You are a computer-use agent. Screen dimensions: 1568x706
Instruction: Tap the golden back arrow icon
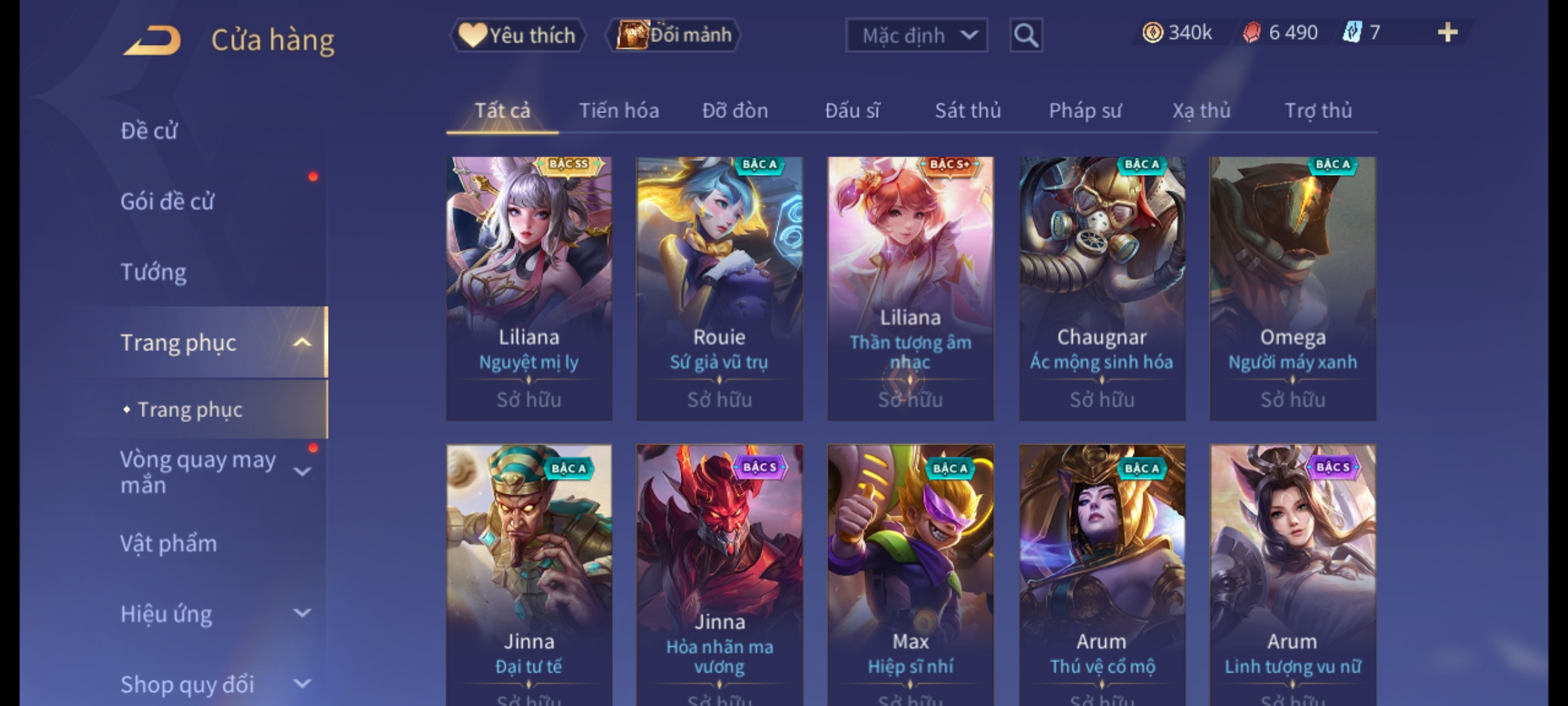pos(153,41)
